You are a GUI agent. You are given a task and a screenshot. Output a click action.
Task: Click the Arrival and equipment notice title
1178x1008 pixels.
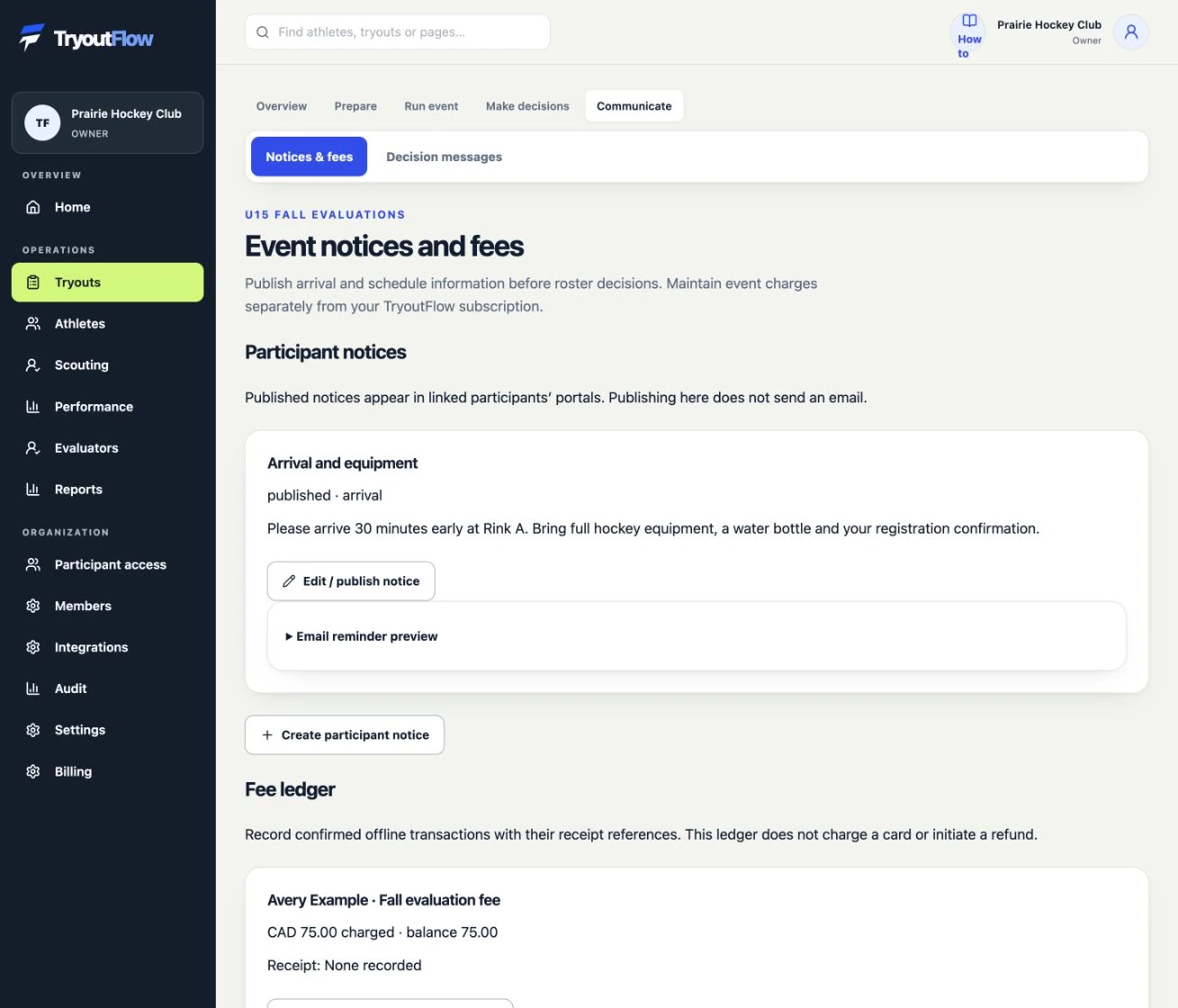point(343,463)
